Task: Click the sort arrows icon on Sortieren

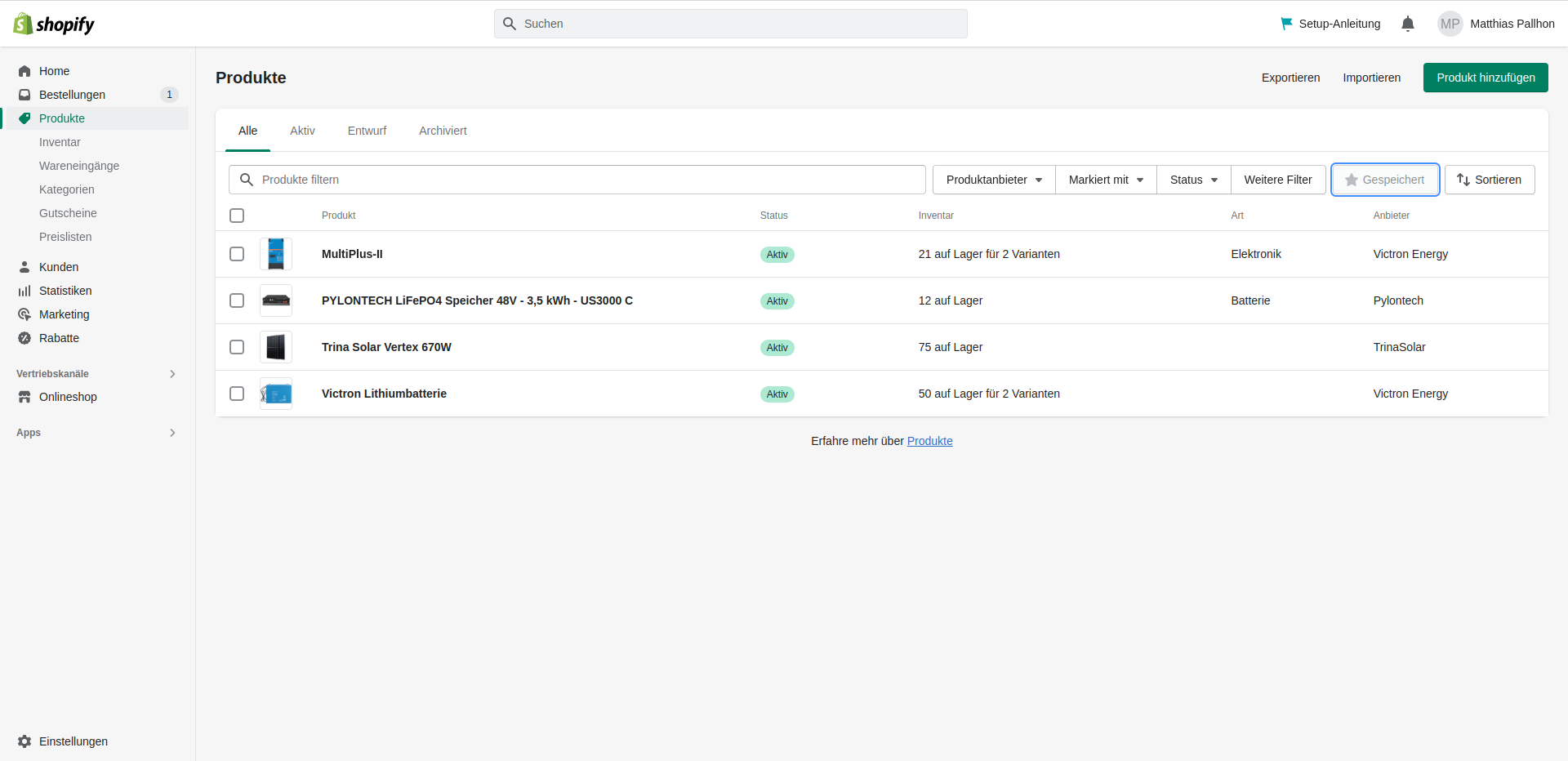Action: pyautogui.click(x=1463, y=180)
